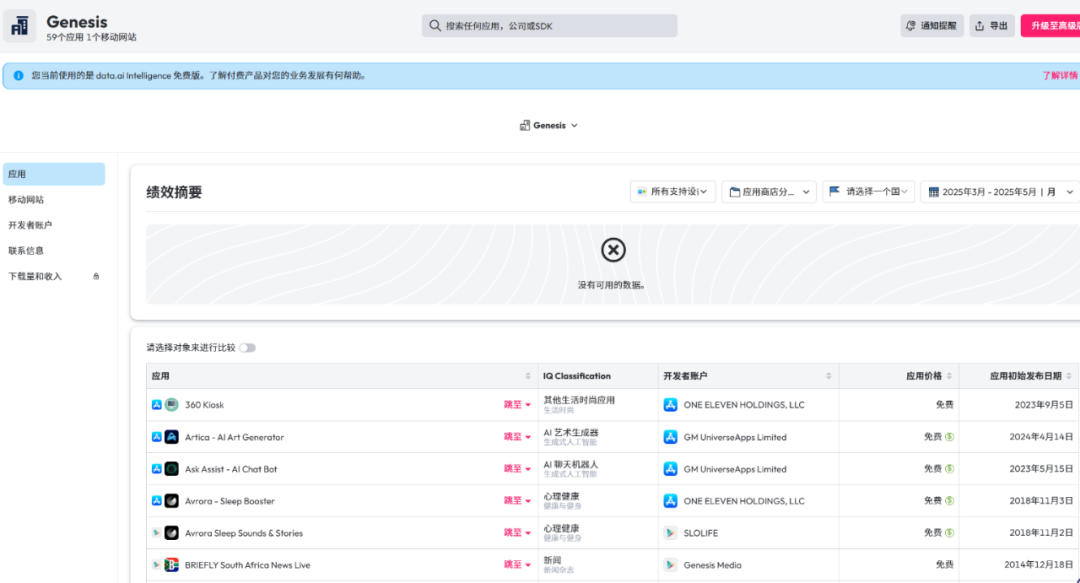Screen dimensions: 1080x583
Task: Expand the 跳至 menu for Artica
Action: 517,437
